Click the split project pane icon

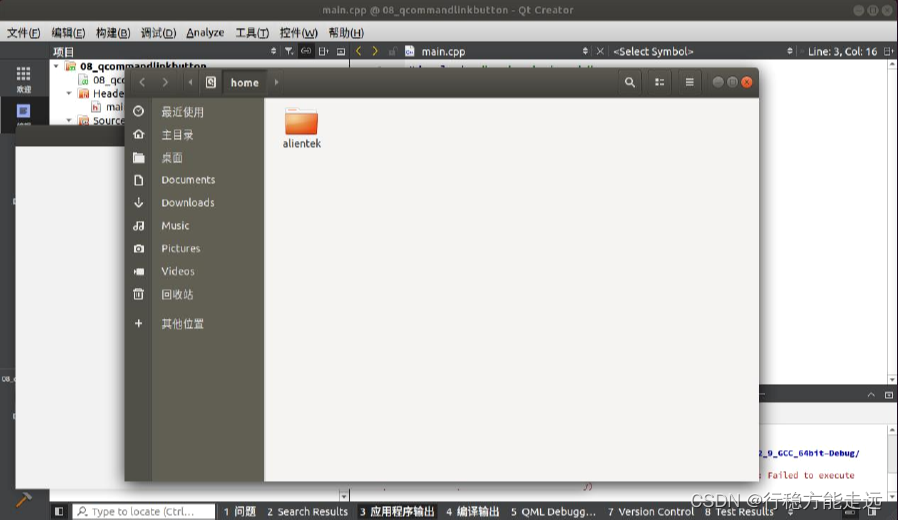pos(324,52)
